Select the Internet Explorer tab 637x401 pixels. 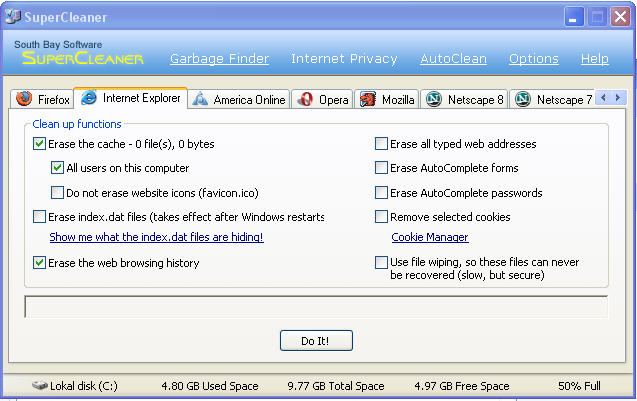(130, 98)
